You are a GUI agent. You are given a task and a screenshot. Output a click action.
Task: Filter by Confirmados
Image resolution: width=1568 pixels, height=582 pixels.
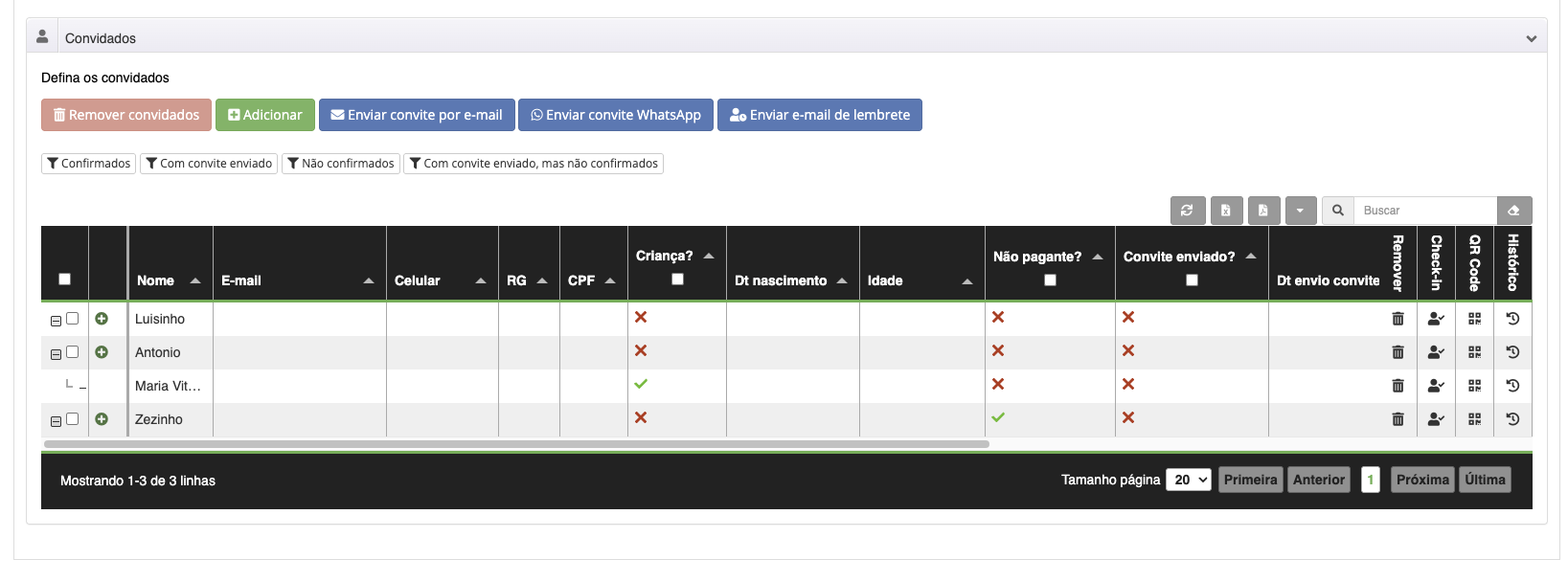pyautogui.click(x=89, y=164)
